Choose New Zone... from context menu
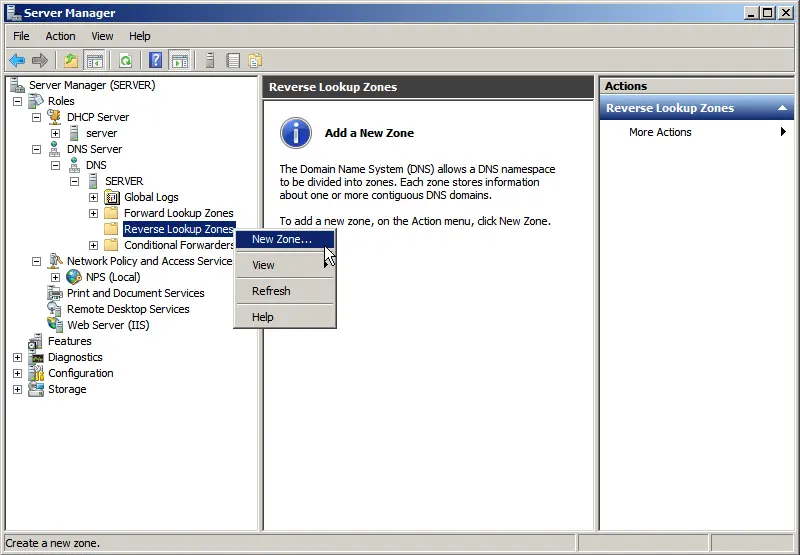 [x=281, y=239]
